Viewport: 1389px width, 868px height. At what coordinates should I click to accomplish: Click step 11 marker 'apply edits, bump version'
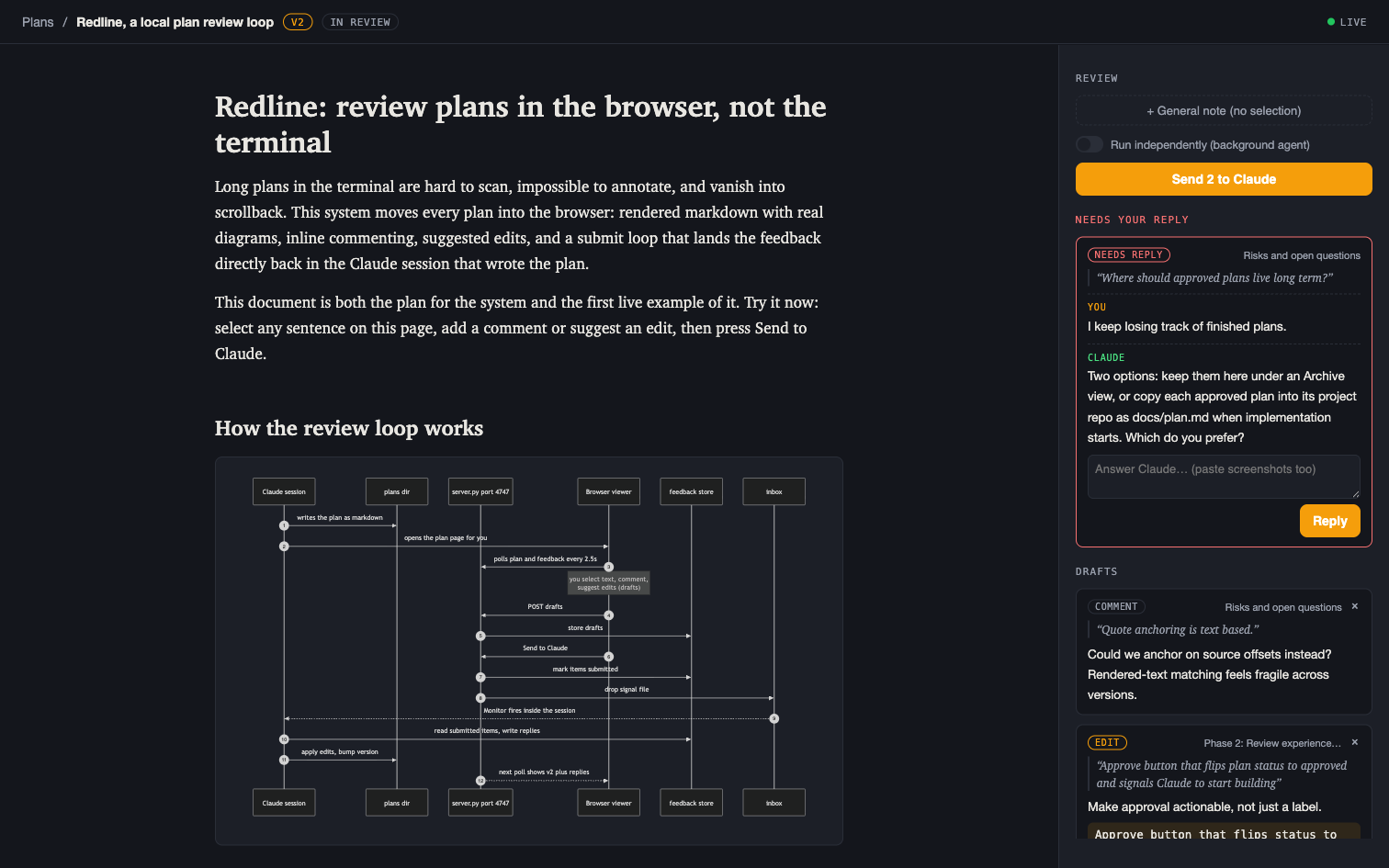(284, 760)
